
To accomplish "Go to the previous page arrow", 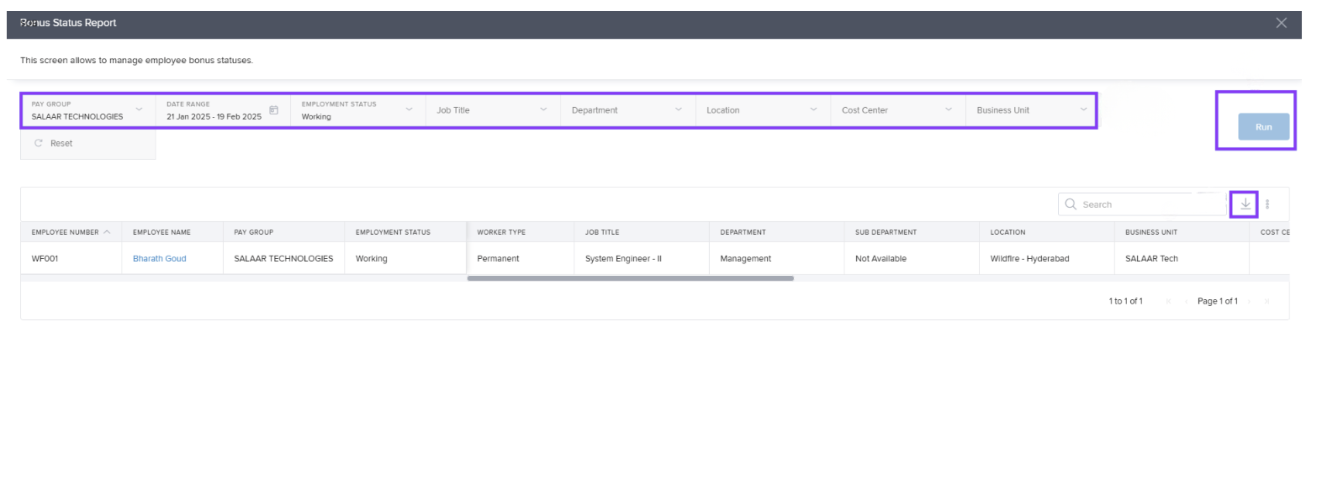I will pos(1185,301).
